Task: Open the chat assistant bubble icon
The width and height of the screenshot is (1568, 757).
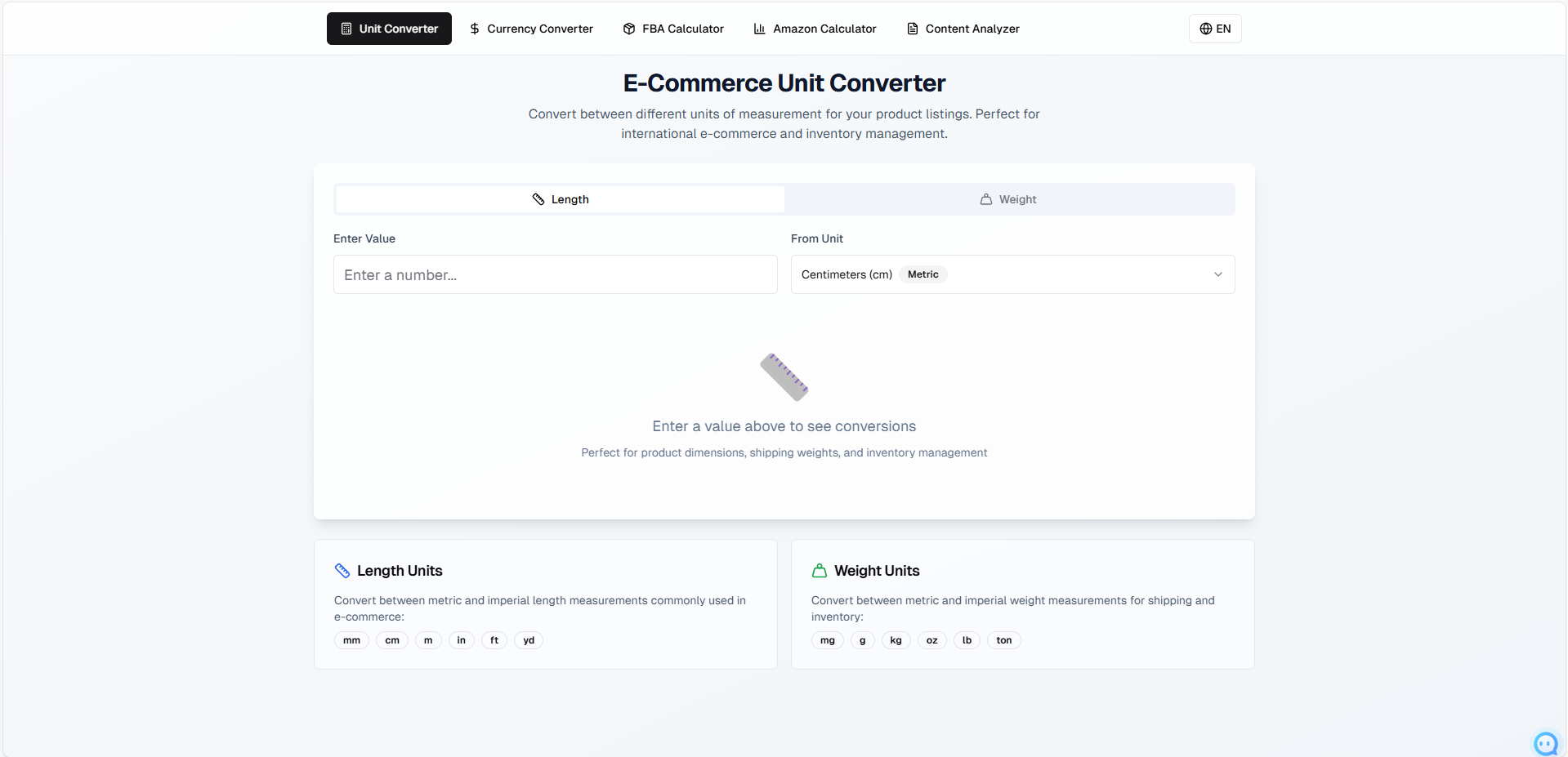Action: tap(1545, 743)
